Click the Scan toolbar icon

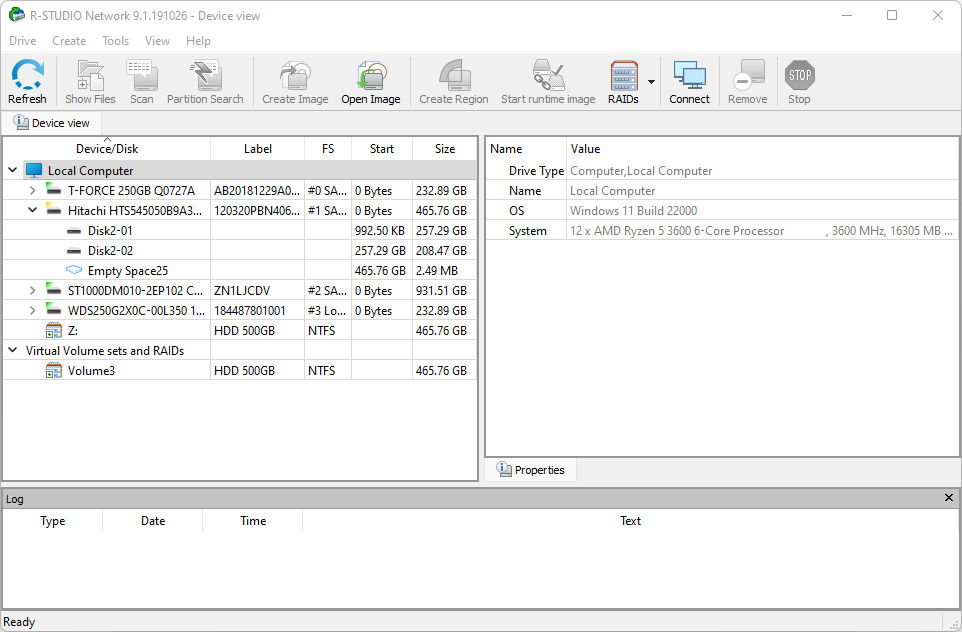pos(142,76)
